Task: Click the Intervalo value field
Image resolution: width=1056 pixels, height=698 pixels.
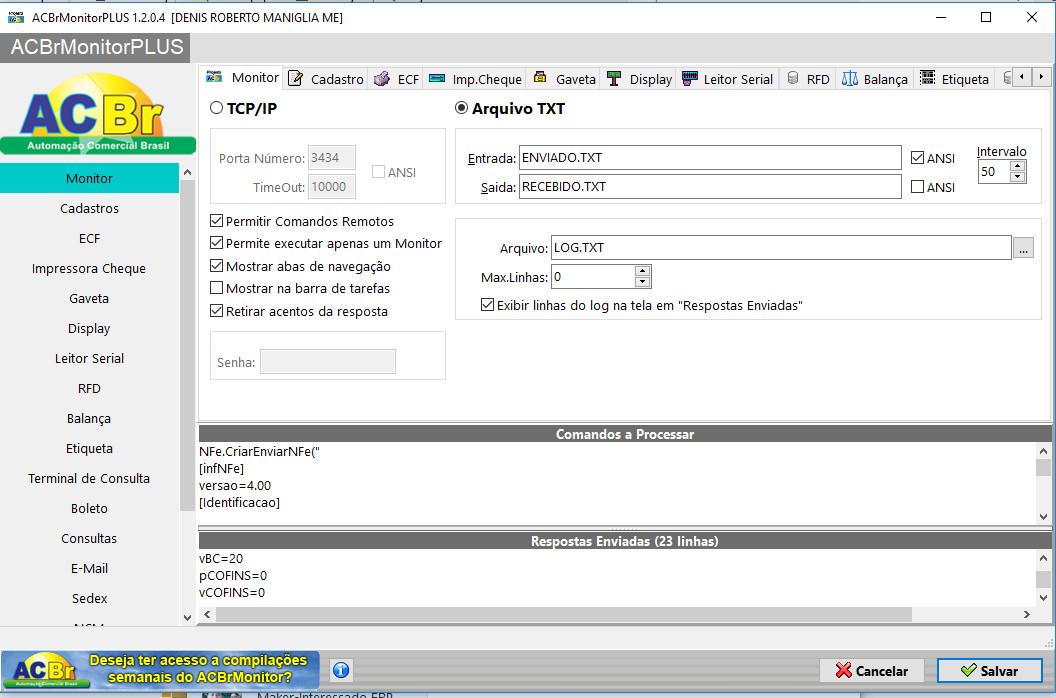Action: point(993,171)
